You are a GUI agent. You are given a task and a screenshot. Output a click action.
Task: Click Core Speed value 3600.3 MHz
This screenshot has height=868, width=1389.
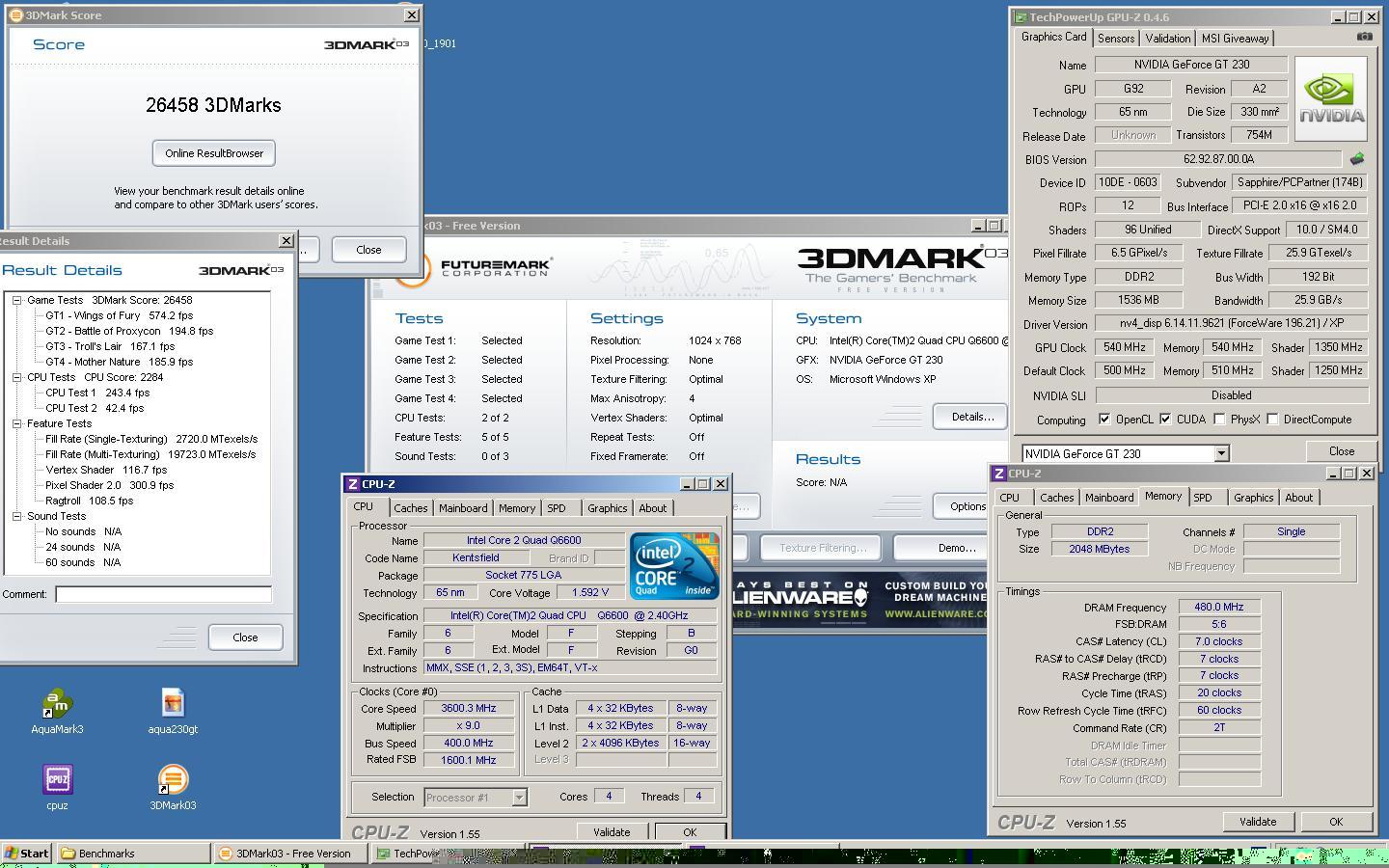(x=468, y=708)
